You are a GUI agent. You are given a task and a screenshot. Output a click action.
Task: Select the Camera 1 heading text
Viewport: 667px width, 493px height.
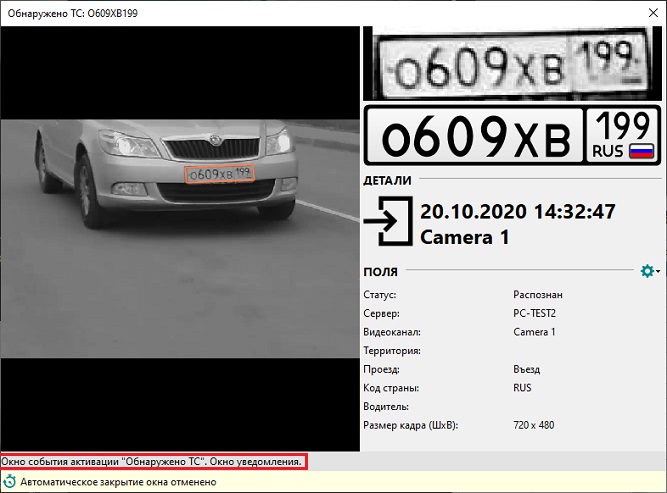pos(465,237)
